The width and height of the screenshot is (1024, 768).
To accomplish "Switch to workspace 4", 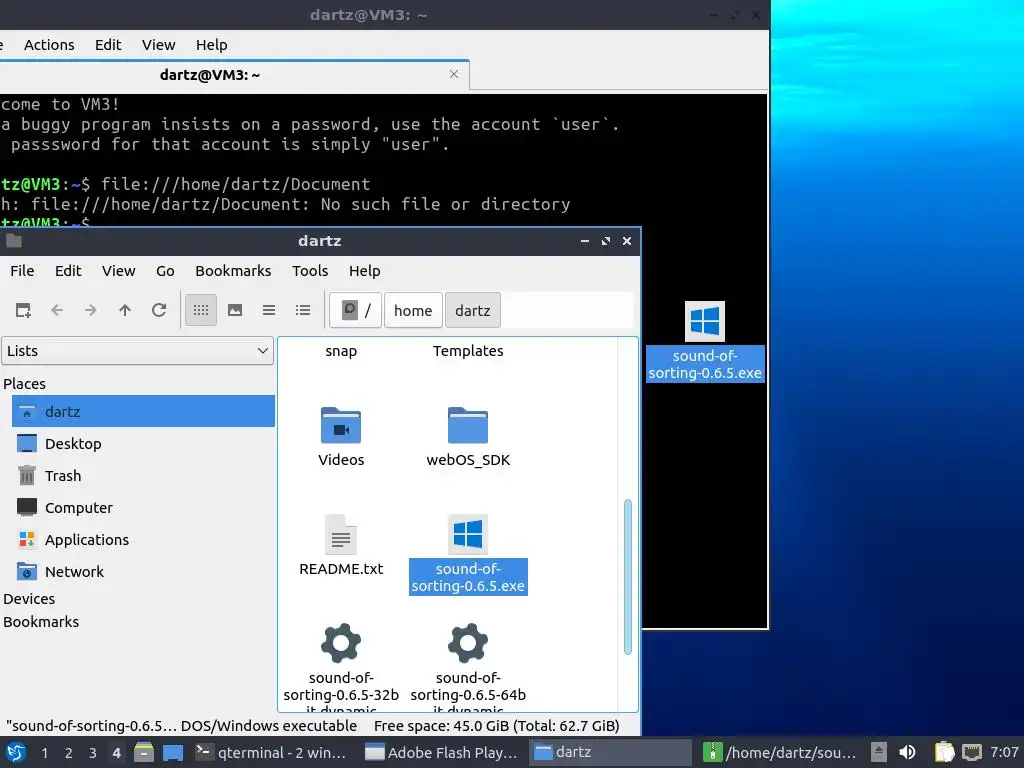I will point(116,753).
